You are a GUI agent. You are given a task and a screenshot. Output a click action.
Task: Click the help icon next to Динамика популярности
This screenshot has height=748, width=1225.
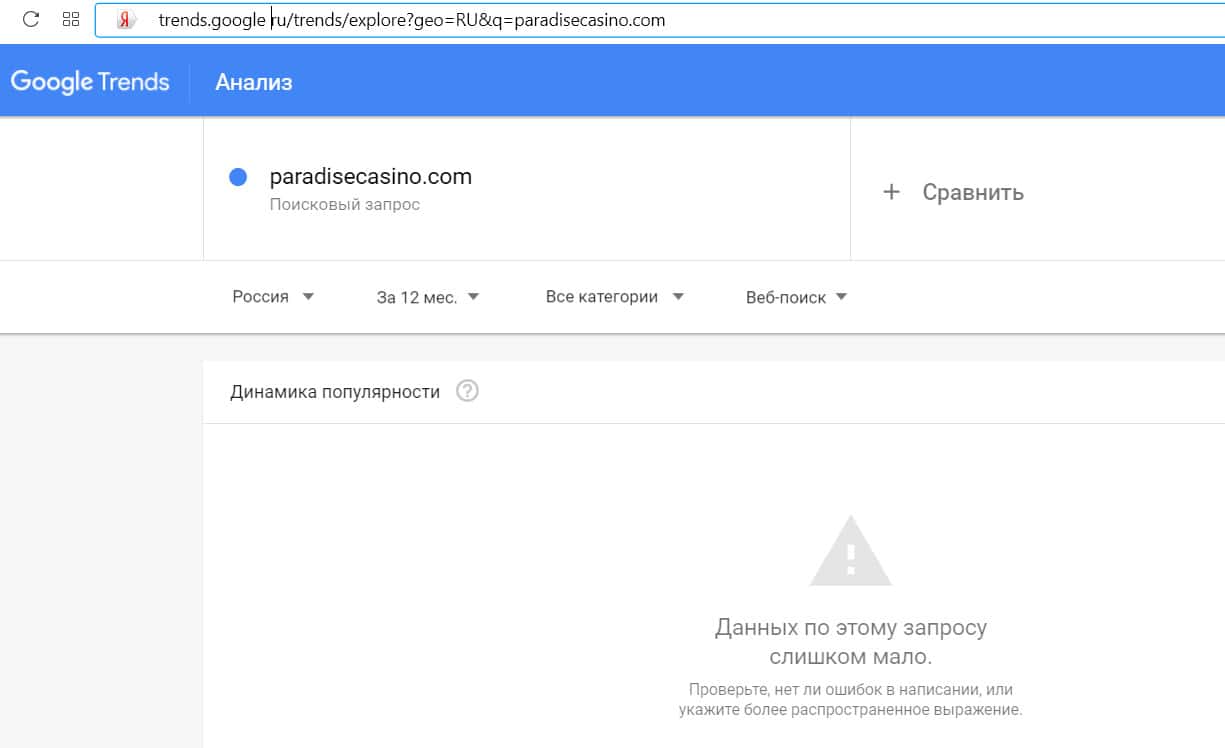pos(467,391)
